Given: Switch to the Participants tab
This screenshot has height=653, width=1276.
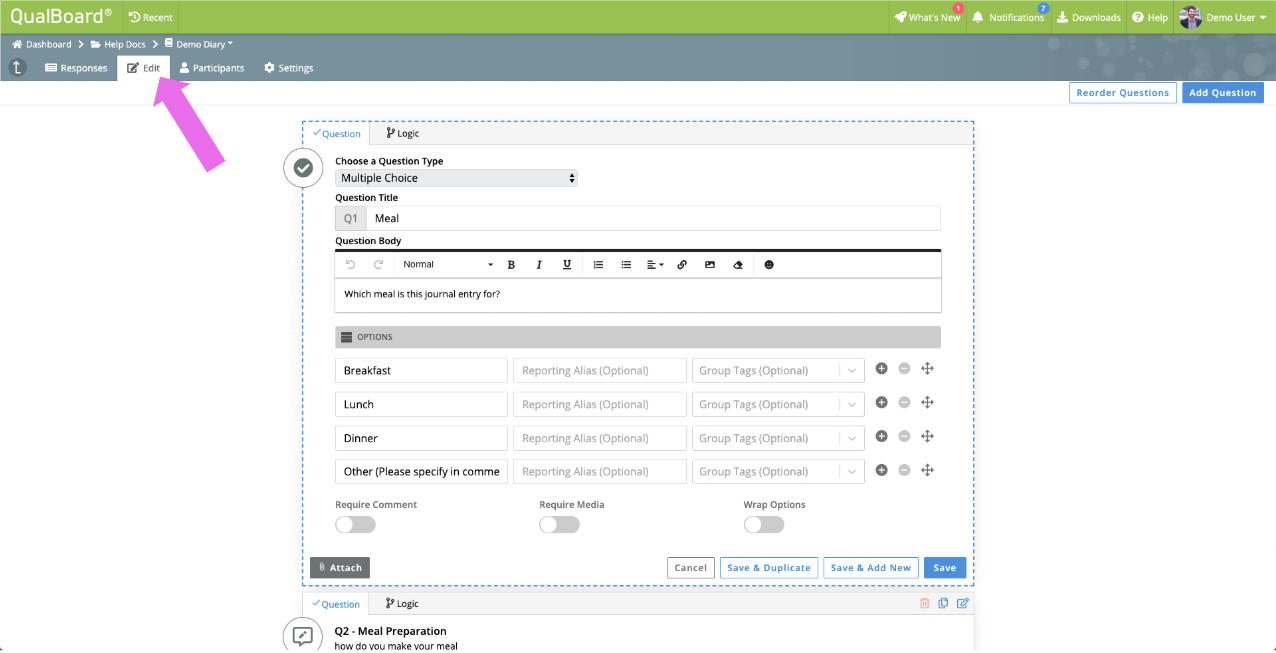Looking at the screenshot, I should click(x=212, y=68).
